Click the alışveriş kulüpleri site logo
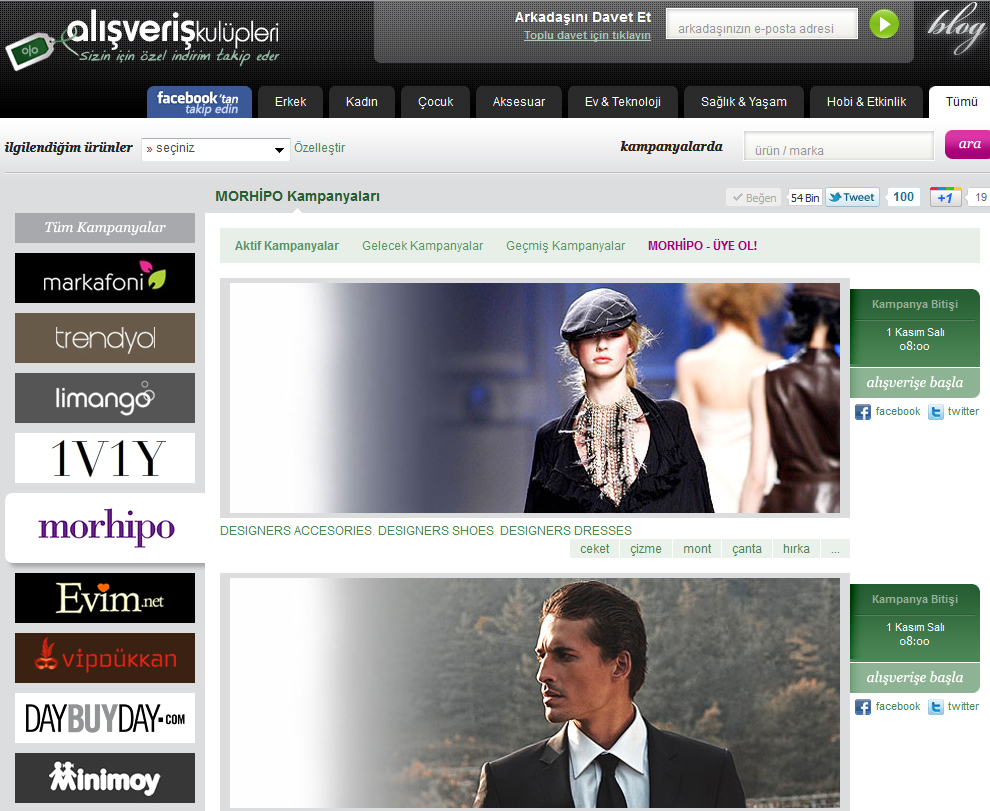Viewport: 990px width, 811px height. (143, 40)
